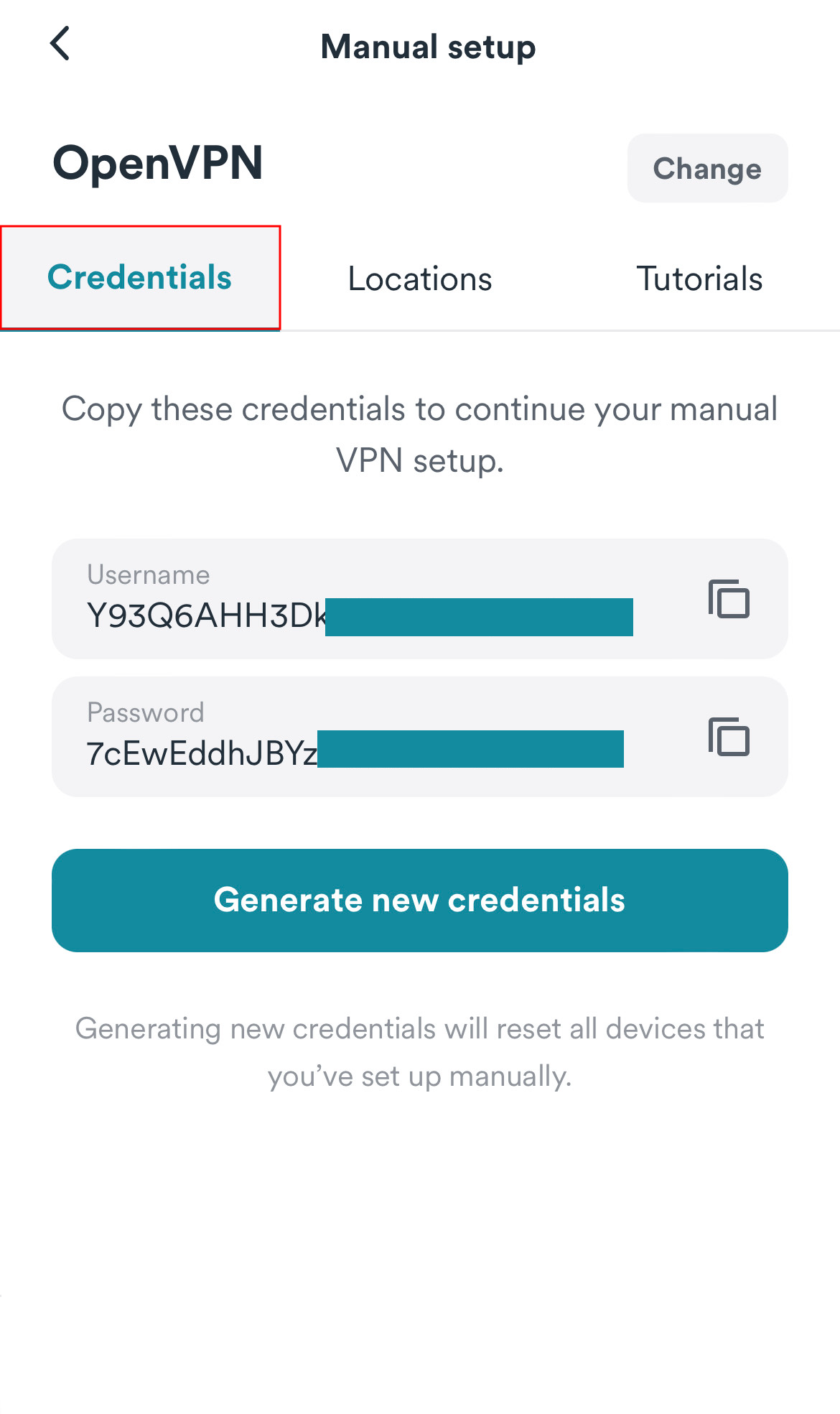Viewport: 840px width, 1414px height.
Task: Click the Manual setup page title
Action: coord(428,47)
